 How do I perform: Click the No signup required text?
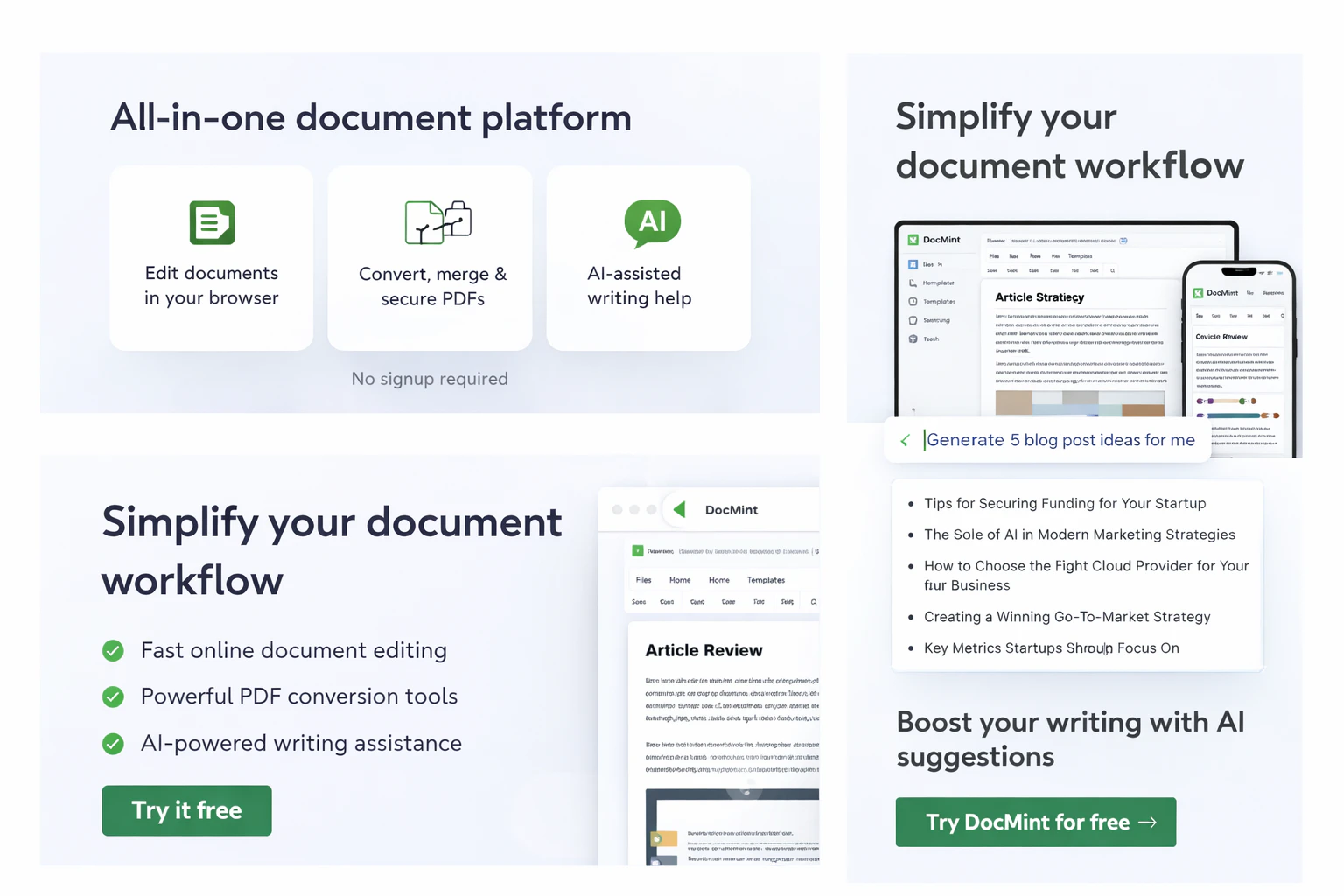[x=430, y=379]
